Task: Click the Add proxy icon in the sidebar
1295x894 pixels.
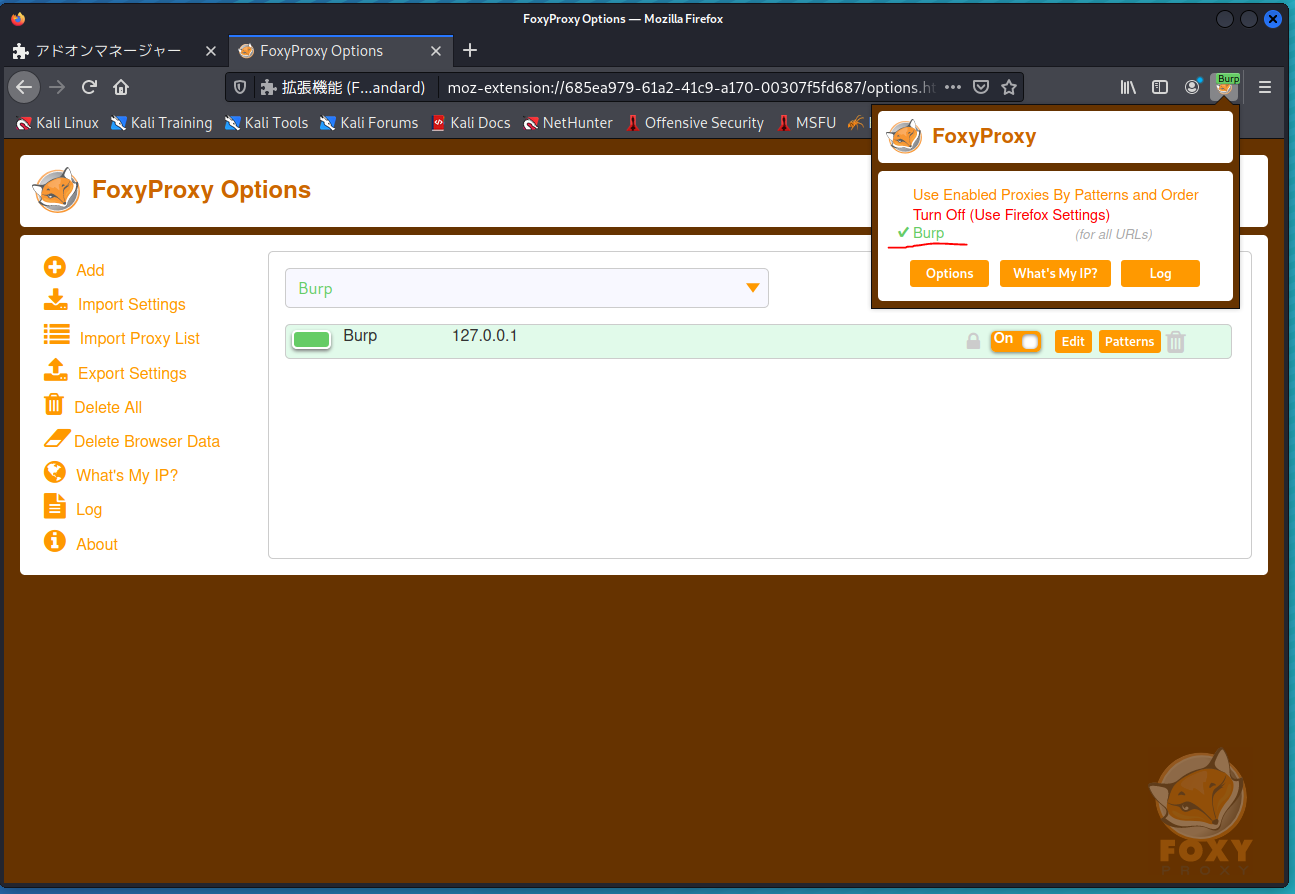Action: tap(56, 268)
